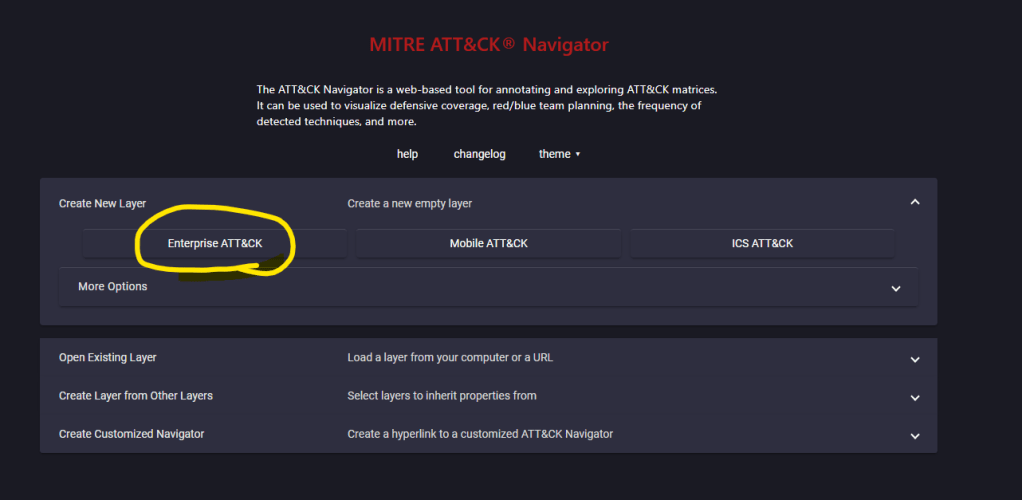Select the ICS ATT&CK button
Image resolution: width=1022 pixels, height=500 pixels.
[762, 243]
